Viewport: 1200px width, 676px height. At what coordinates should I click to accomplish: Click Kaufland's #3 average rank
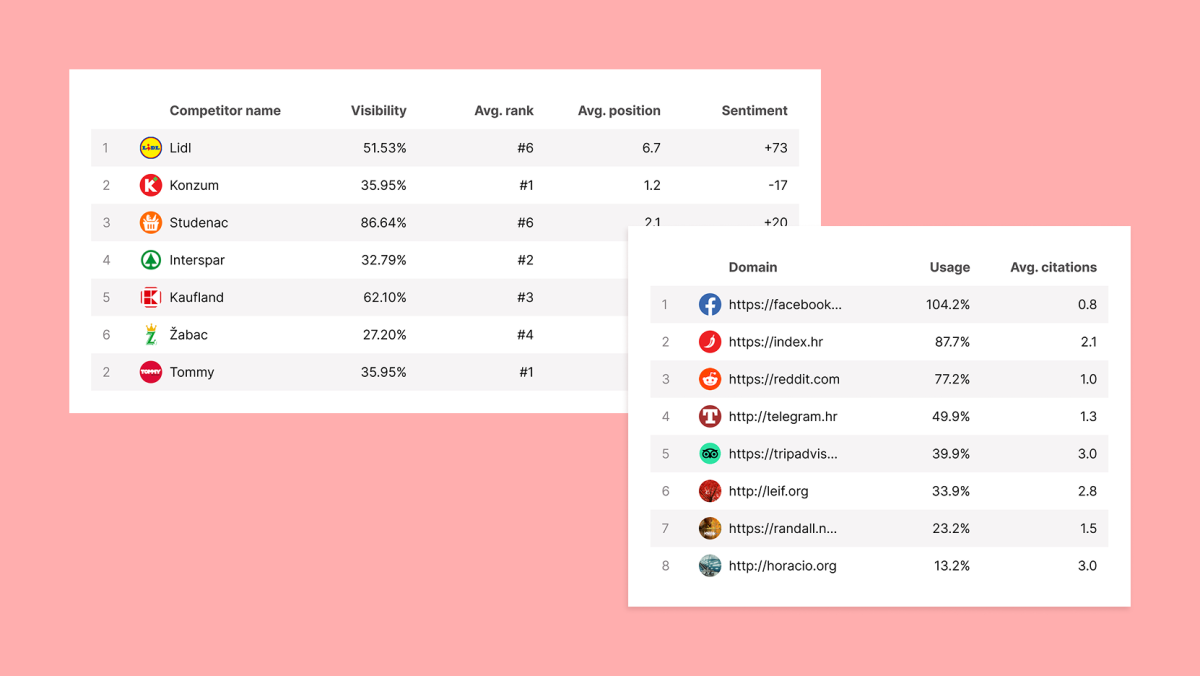[525, 297]
